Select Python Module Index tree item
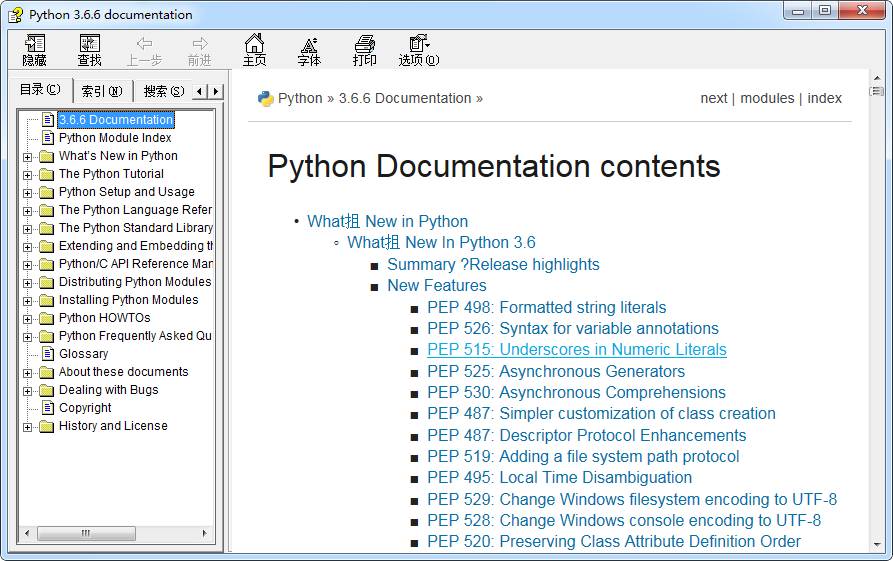This screenshot has height=561, width=893. click(x=115, y=138)
